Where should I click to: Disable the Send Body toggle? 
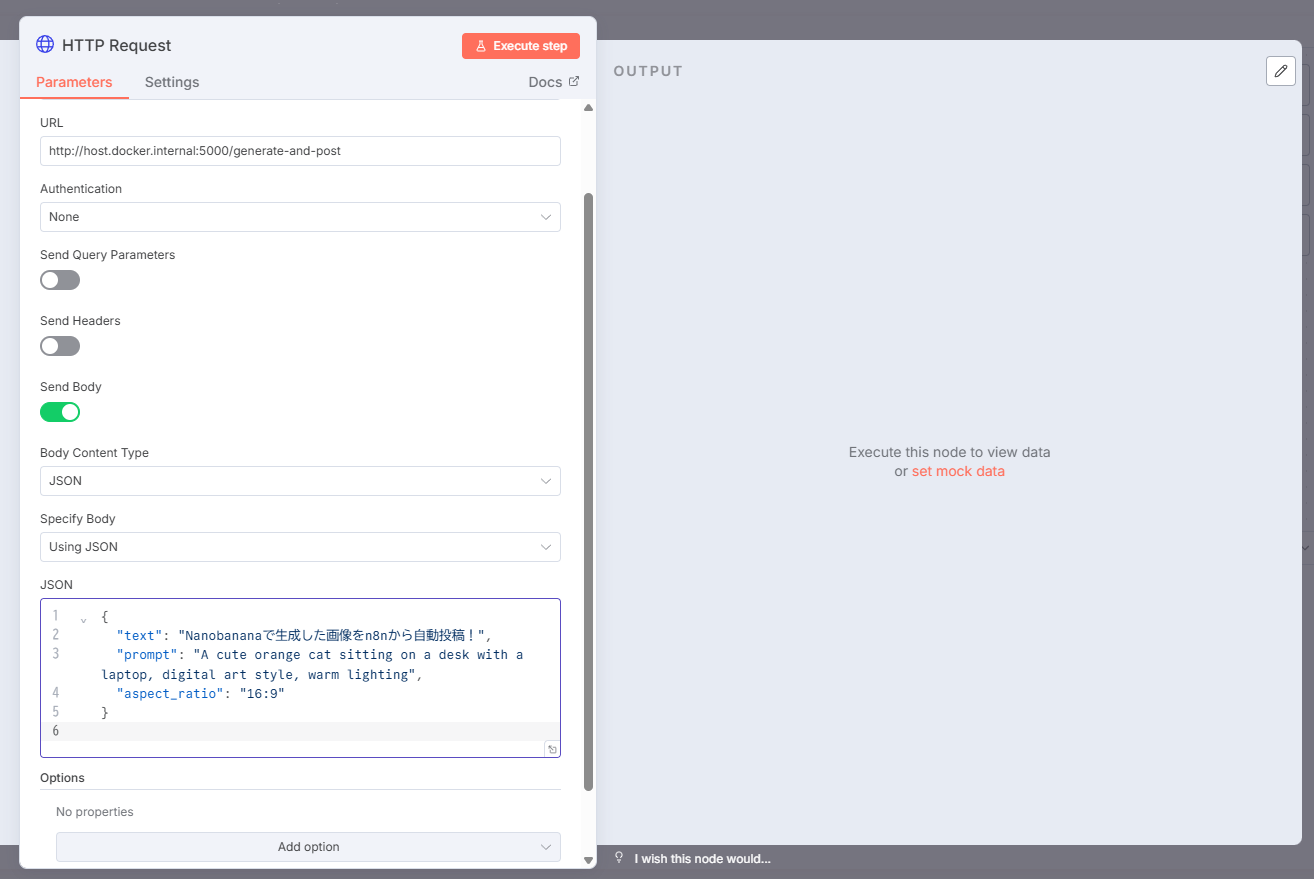(x=60, y=412)
